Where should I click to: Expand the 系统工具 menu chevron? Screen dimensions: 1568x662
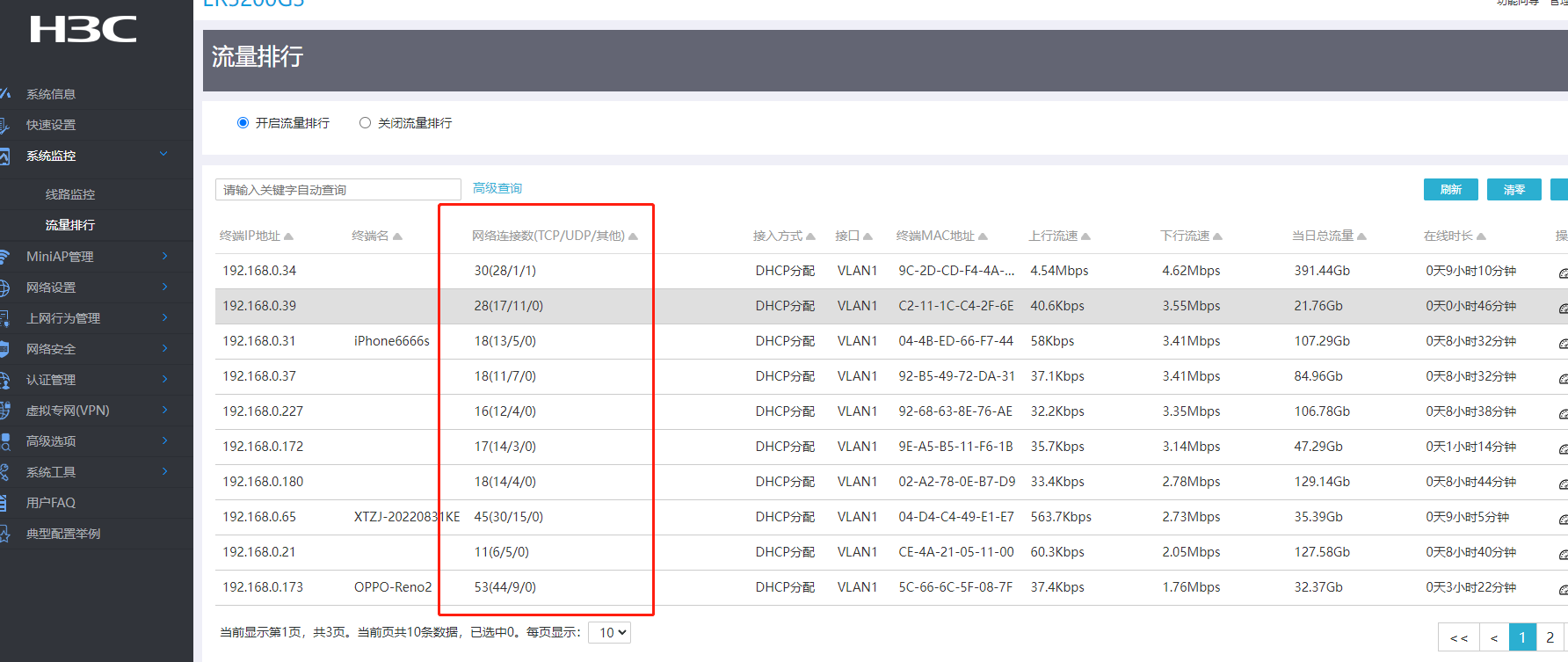tap(164, 471)
